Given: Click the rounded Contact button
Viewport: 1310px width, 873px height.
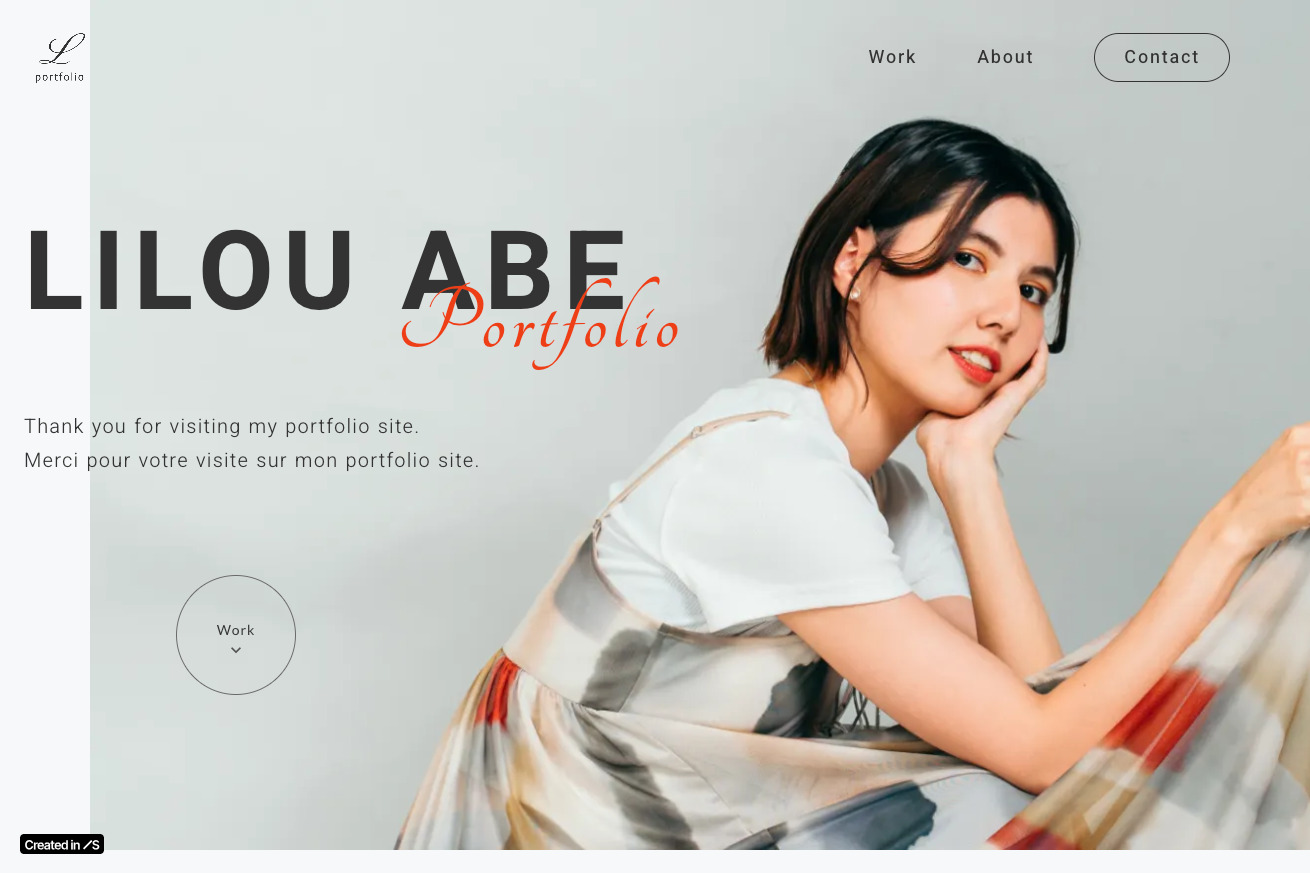Looking at the screenshot, I should click(1162, 57).
